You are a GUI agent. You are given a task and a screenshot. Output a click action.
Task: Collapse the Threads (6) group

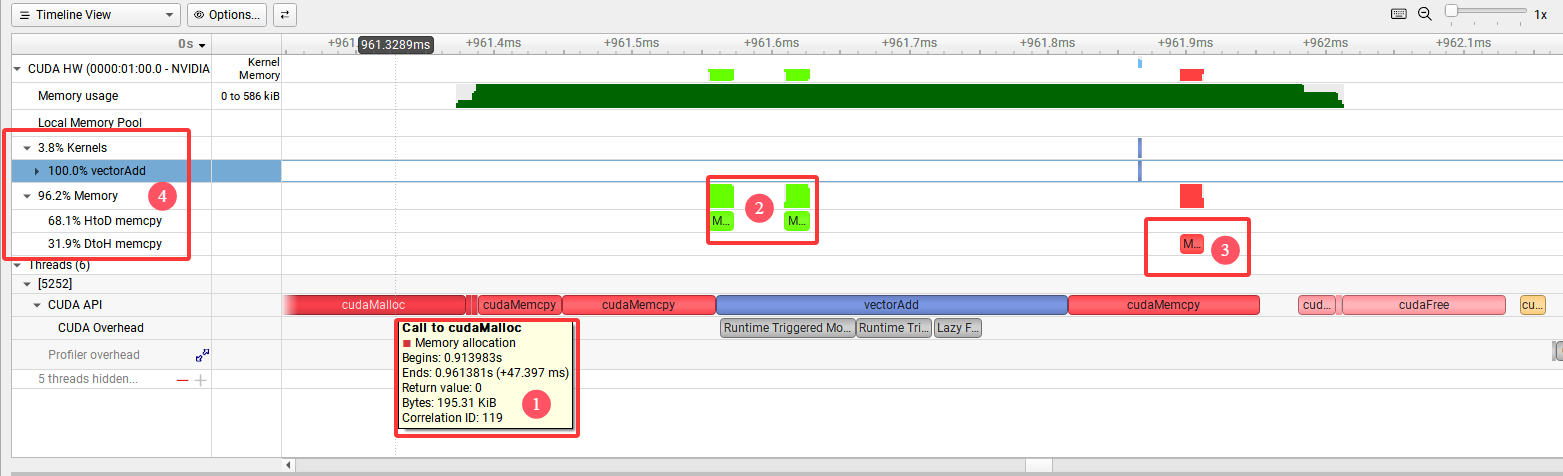click(x=18, y=265)
